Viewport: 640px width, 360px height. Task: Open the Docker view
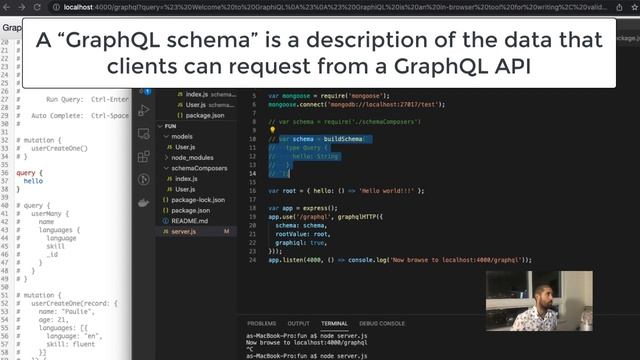point(144,202)
